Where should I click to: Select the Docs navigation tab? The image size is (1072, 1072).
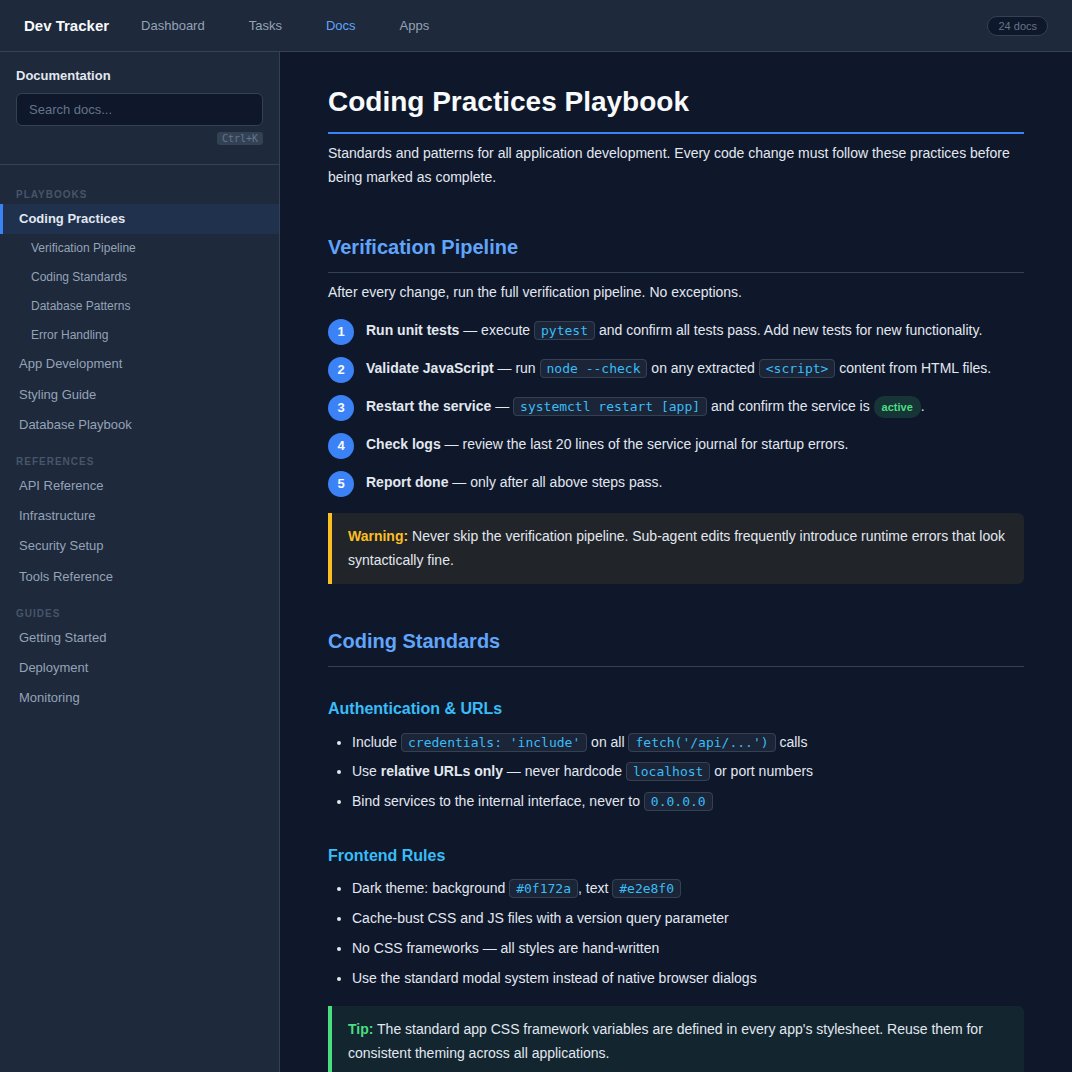(340, 26)
